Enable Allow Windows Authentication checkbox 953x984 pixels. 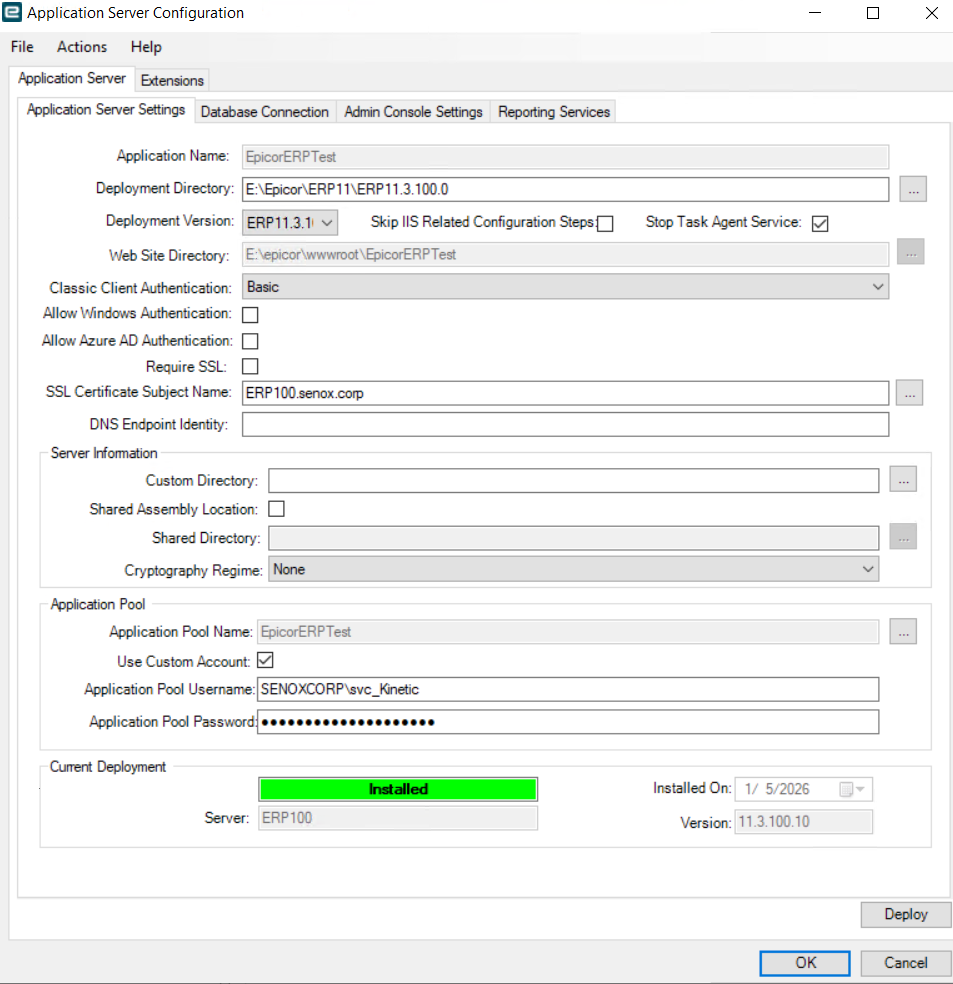(x=250, y=315)
